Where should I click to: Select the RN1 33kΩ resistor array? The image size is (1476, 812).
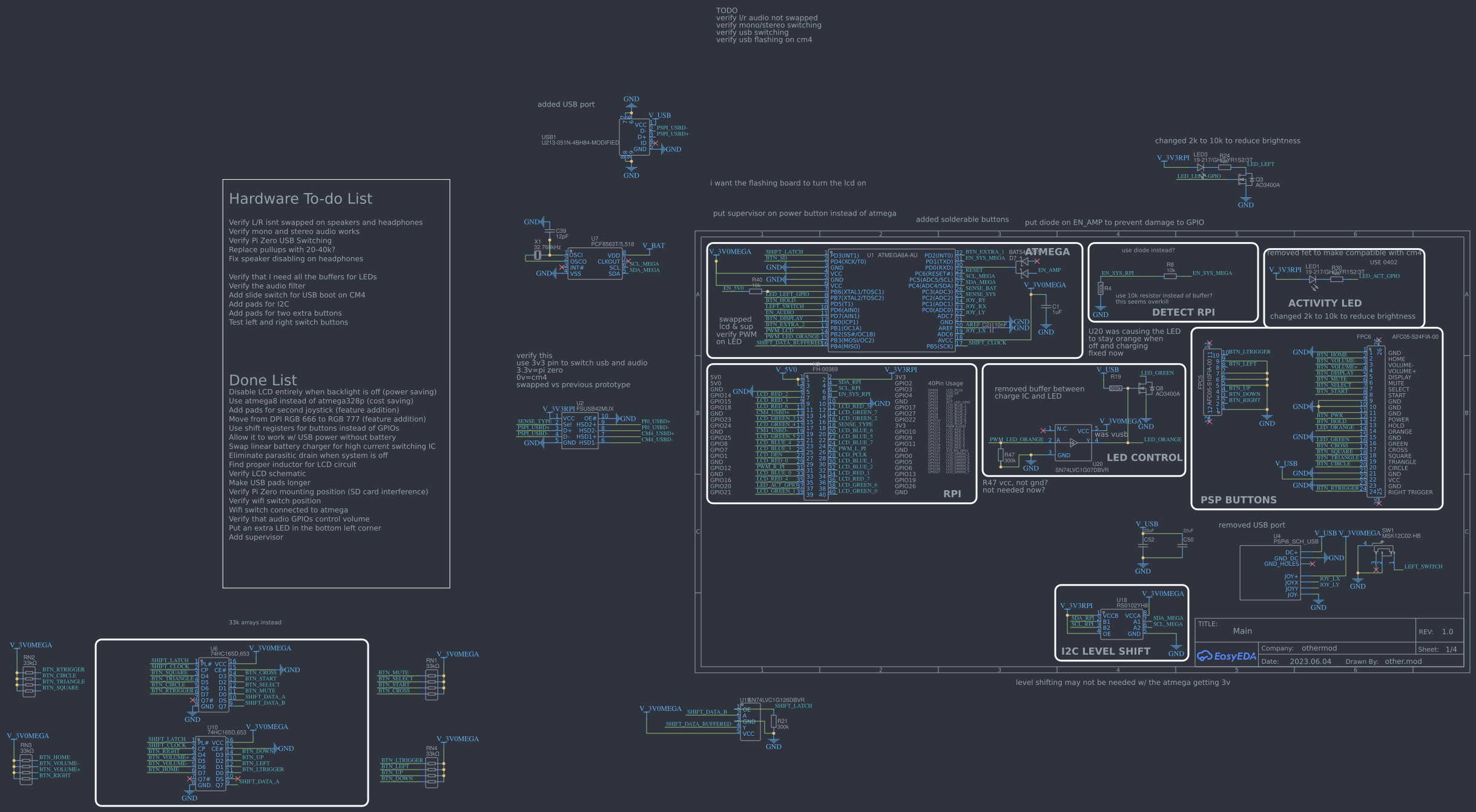[432, 685]
